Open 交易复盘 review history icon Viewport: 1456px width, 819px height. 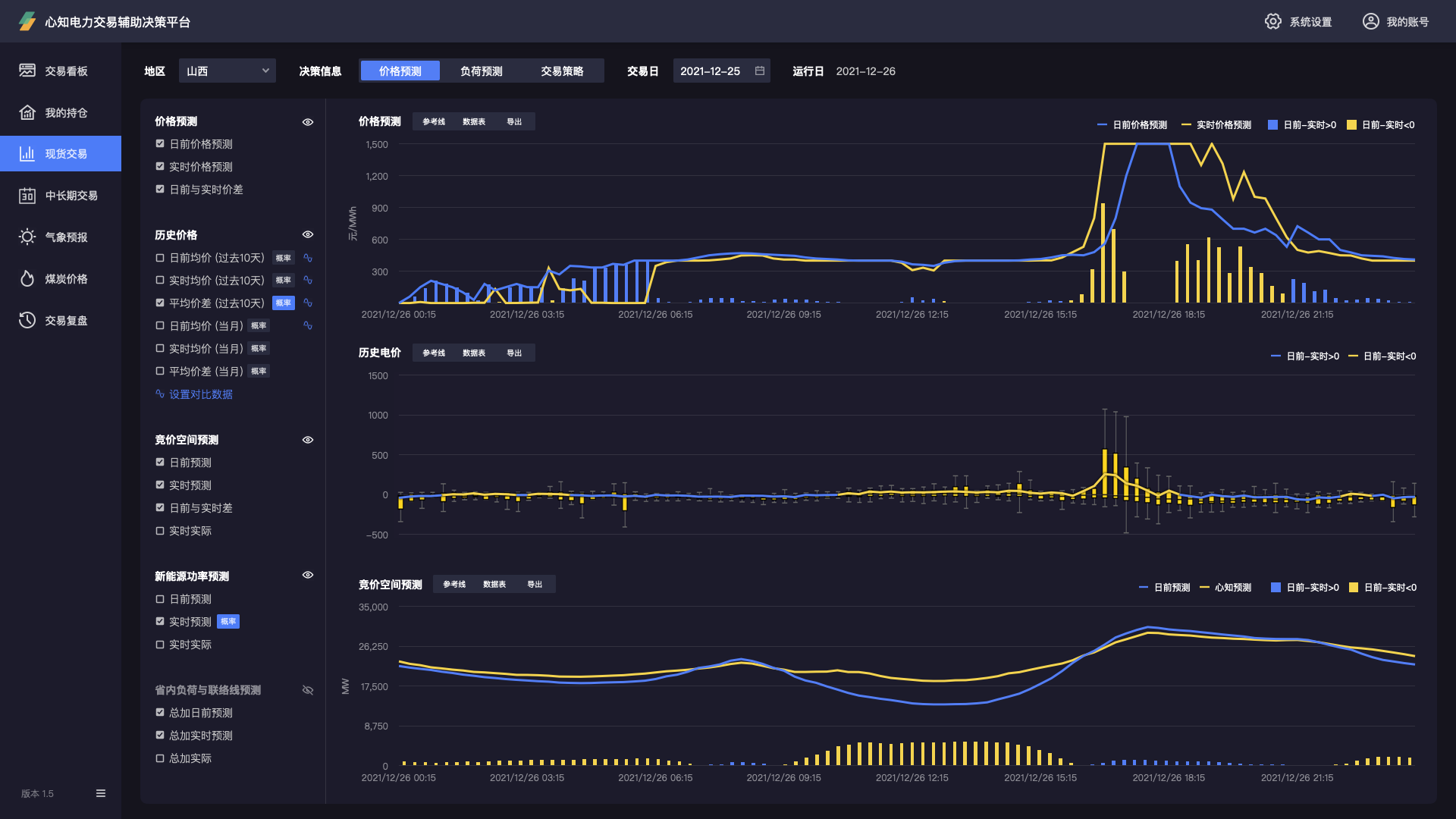pyautogui.click(x=27, y=320)
